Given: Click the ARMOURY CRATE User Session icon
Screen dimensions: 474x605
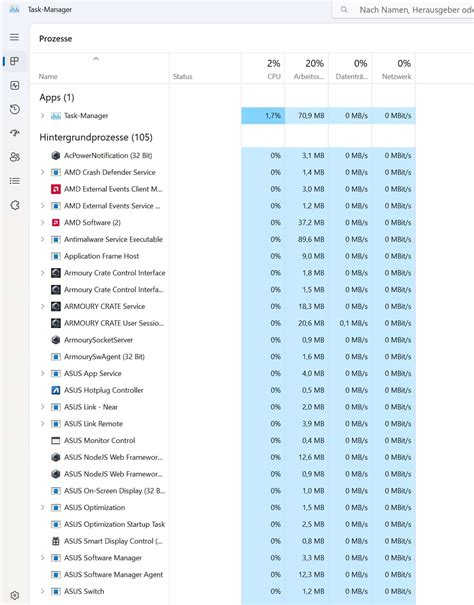Looking at the screenshot, I should tap(56, 323).
